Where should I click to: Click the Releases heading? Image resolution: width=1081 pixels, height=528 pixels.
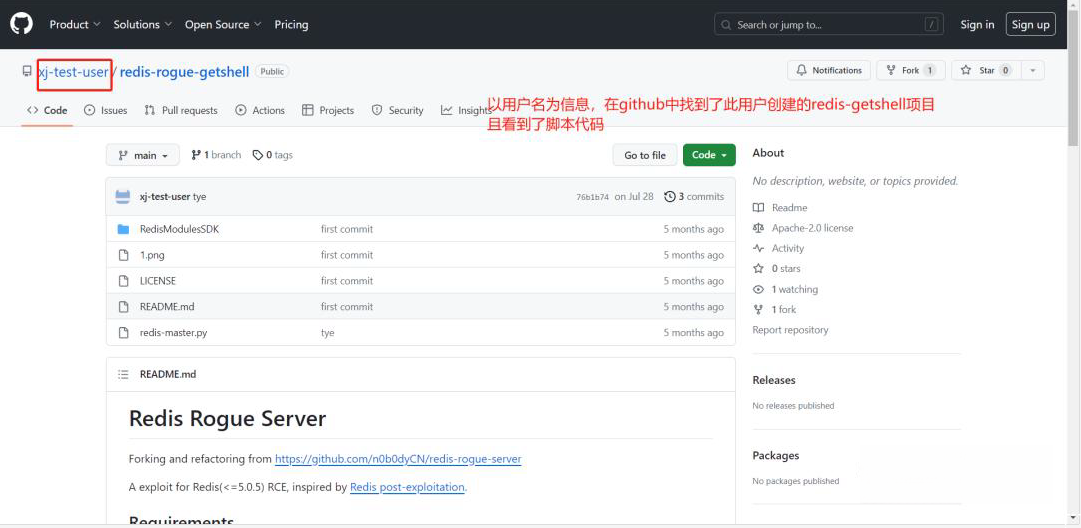(774, 380)
